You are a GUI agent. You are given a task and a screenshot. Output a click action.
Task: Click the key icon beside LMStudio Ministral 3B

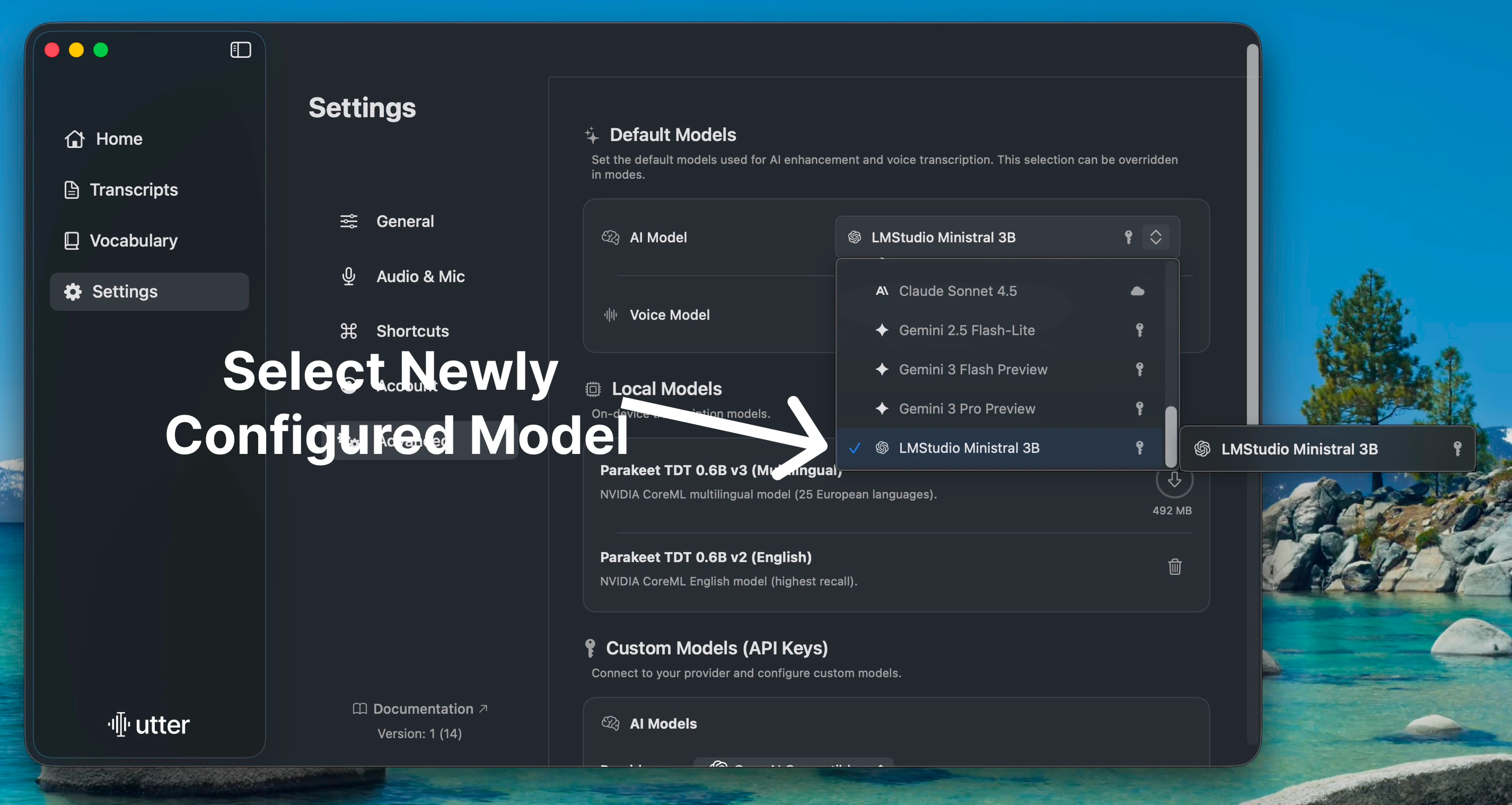point(1139,448)
